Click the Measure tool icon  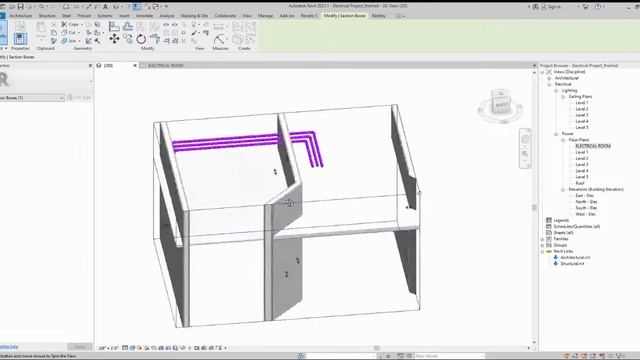219,39
